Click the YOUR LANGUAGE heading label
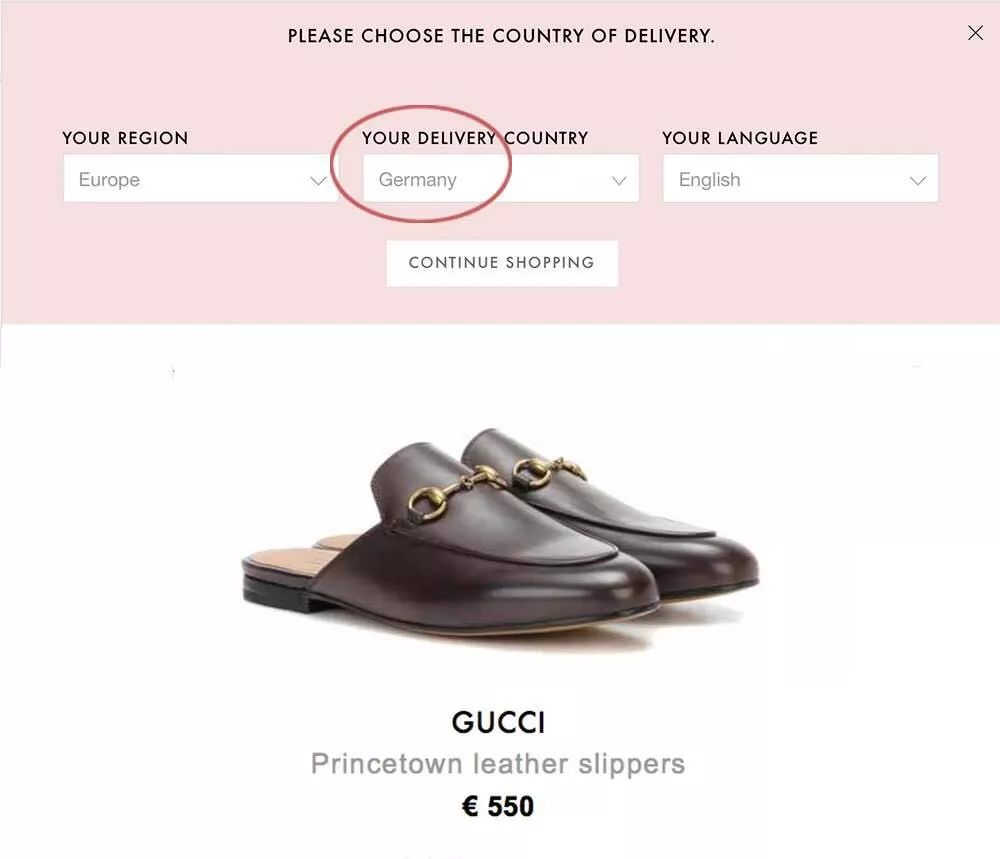This screenshot has height=859, width=1000. point(740,138)
